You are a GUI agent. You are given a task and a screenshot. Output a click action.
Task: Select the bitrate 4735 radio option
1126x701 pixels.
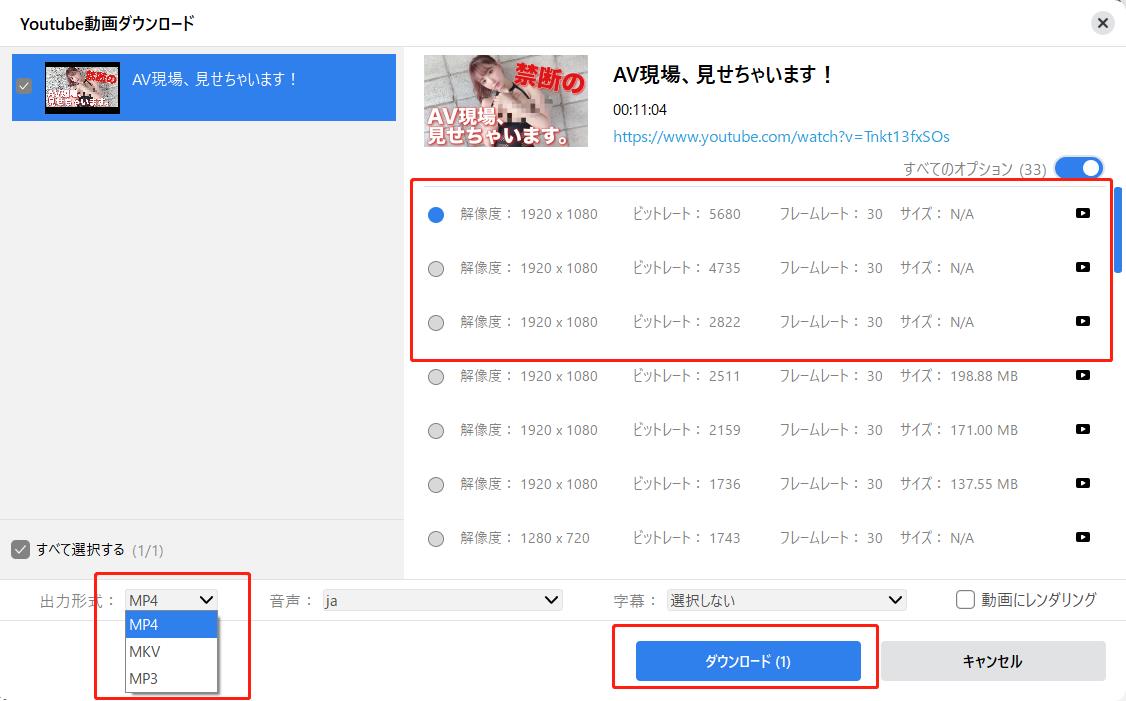point(436,269)
